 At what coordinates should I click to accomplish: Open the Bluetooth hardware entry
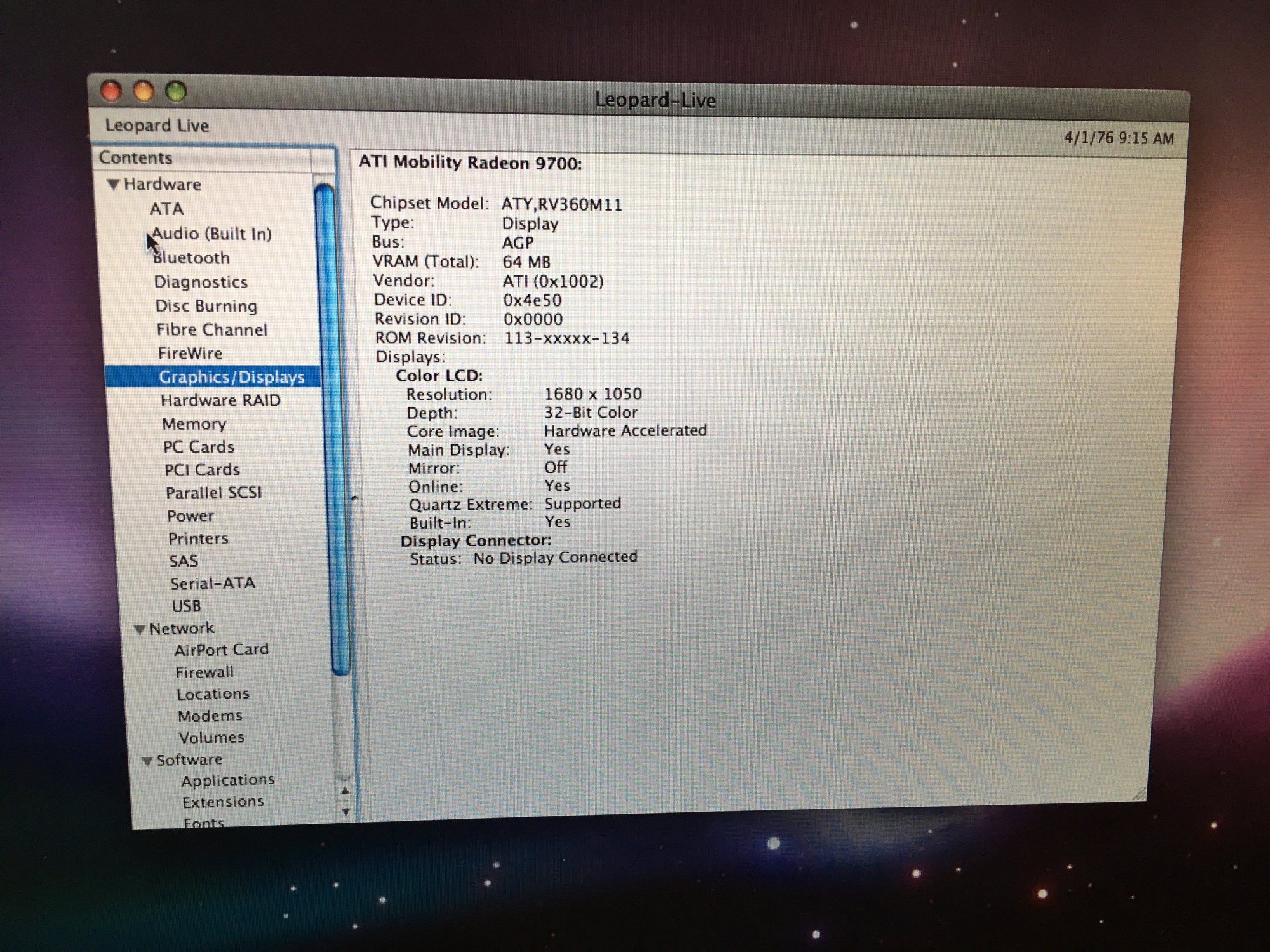coord(191,258)
